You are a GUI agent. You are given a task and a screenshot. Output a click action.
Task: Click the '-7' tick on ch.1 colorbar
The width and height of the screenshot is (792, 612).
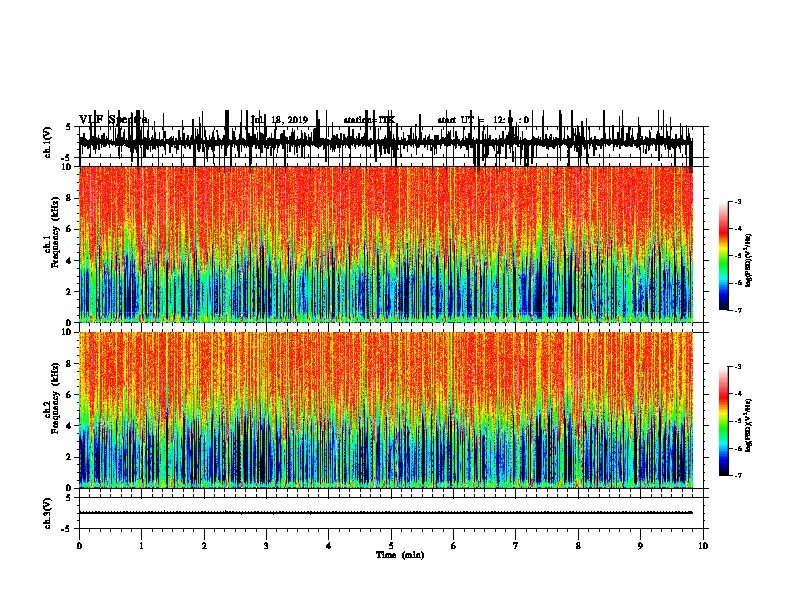[x=737, y=310]
